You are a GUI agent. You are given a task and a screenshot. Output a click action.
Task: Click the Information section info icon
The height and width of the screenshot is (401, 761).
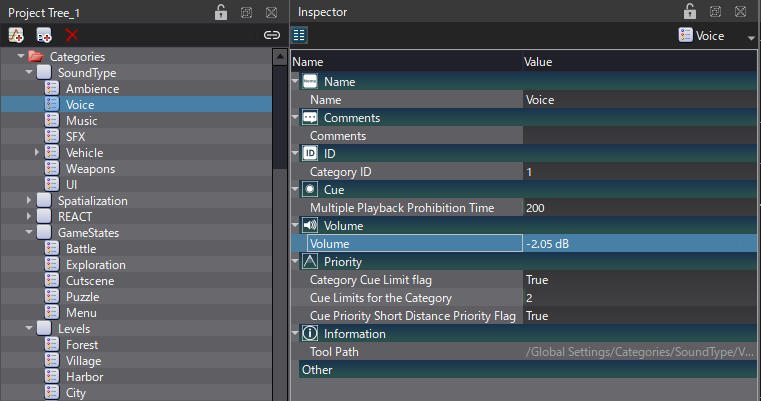(310, 333)
